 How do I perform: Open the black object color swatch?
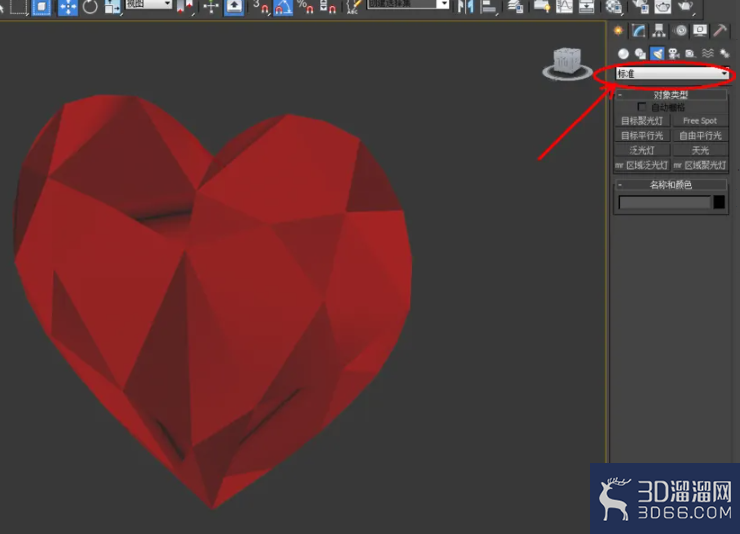(719, 202)
